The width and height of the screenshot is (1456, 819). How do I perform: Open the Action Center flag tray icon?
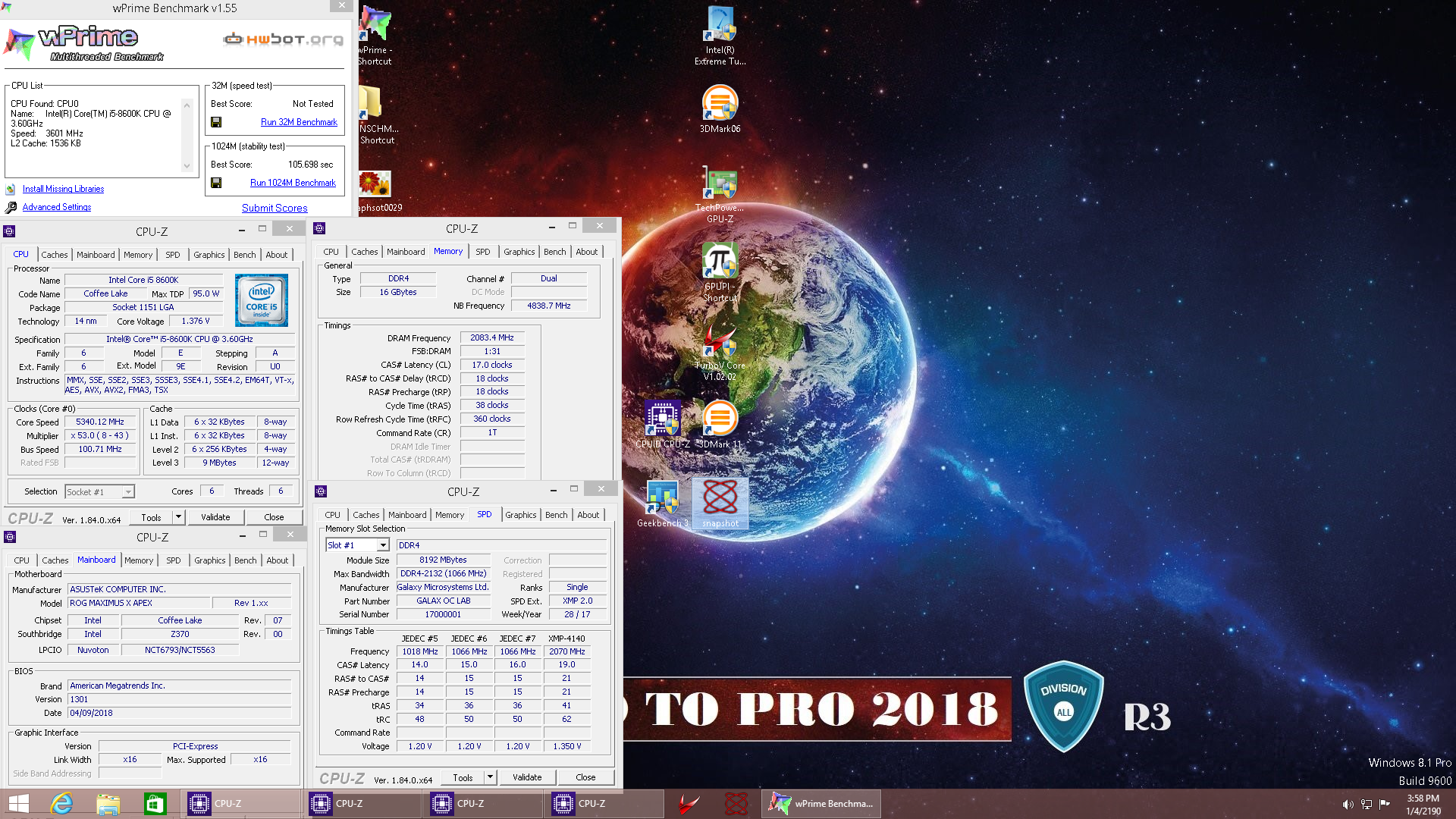pyautogui.click(x=1385, y=805)
